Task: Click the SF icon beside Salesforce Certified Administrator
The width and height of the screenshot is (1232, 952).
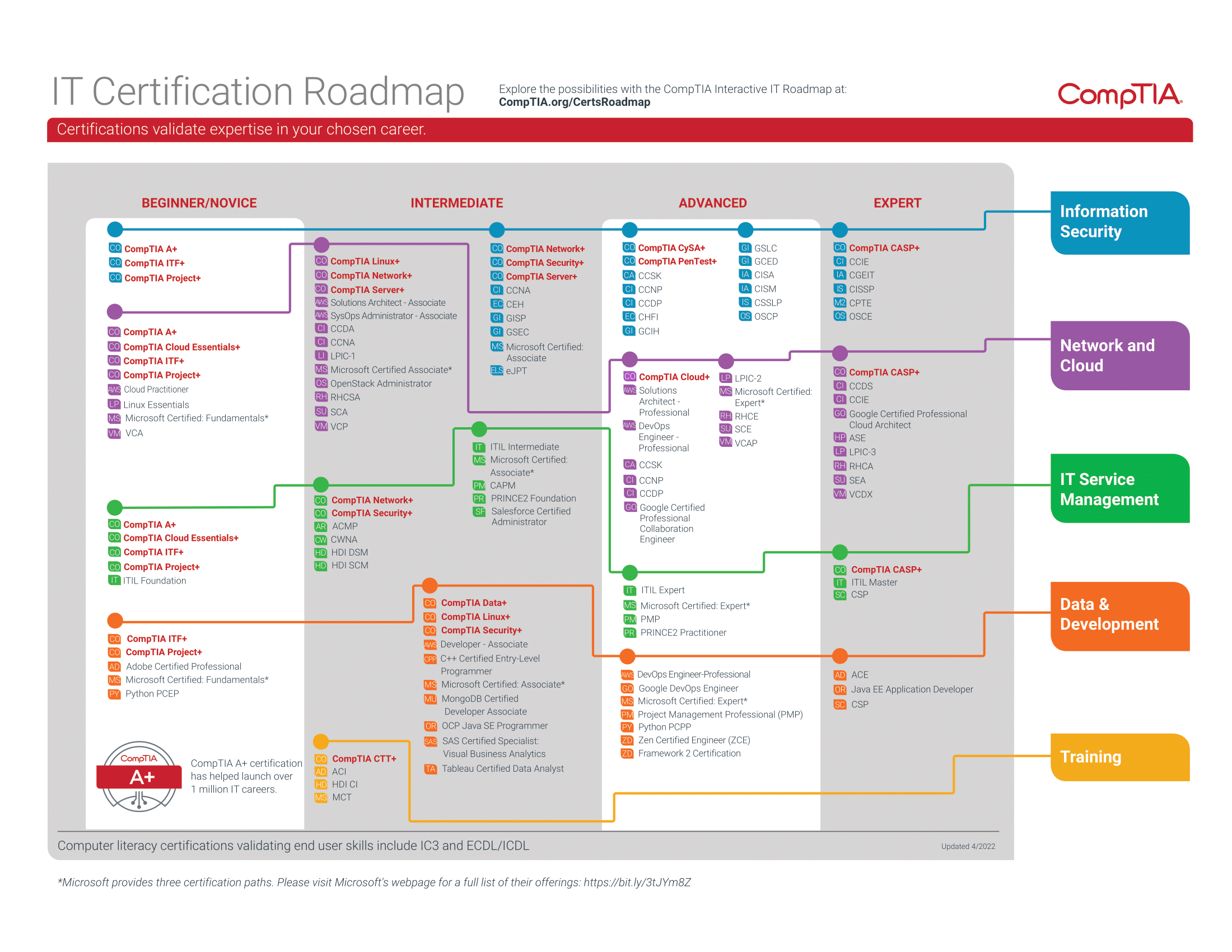Action: pyautogui.click(x=479, y=511)
